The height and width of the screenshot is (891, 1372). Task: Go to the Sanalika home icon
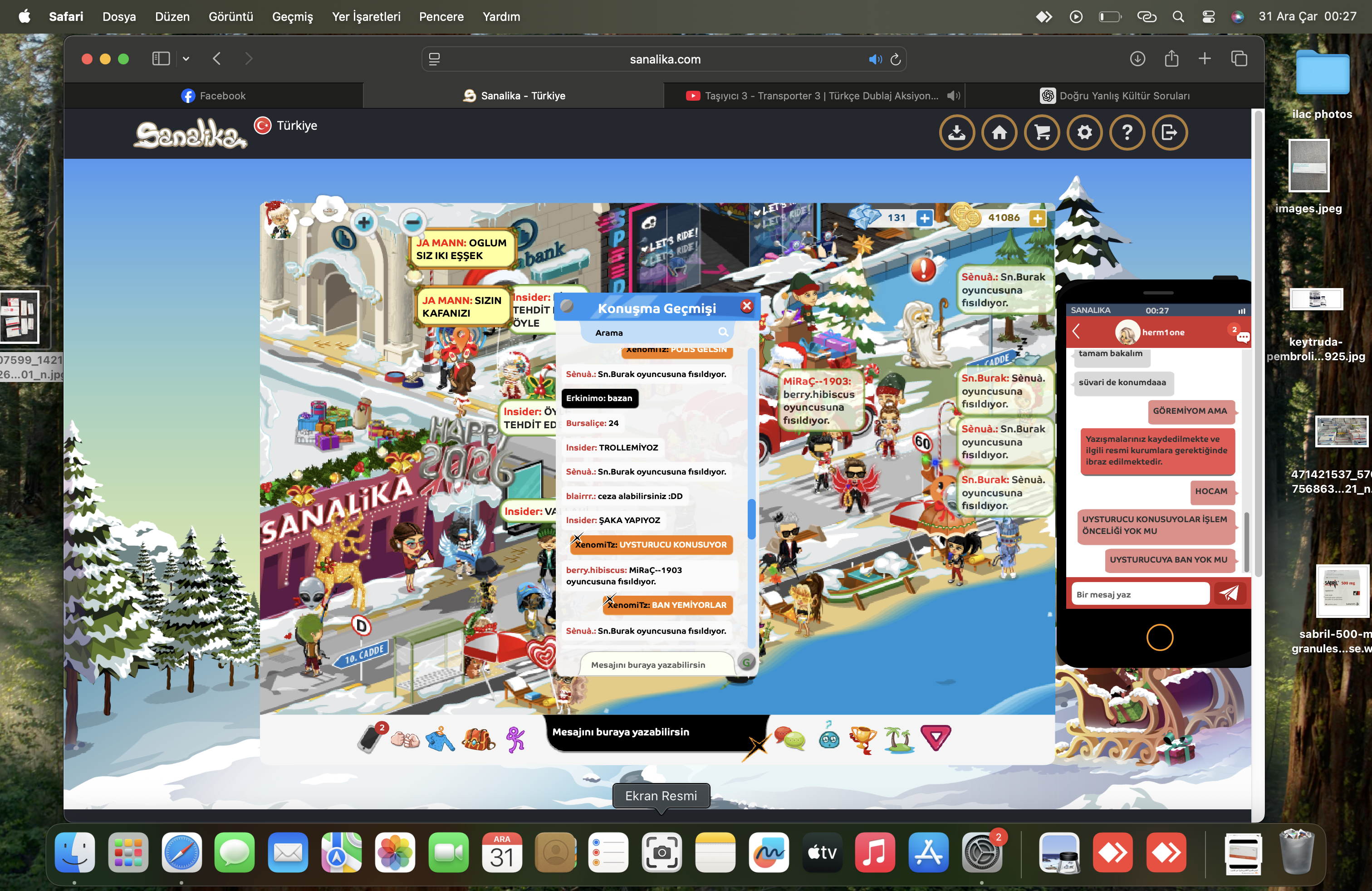(1000, 132)
